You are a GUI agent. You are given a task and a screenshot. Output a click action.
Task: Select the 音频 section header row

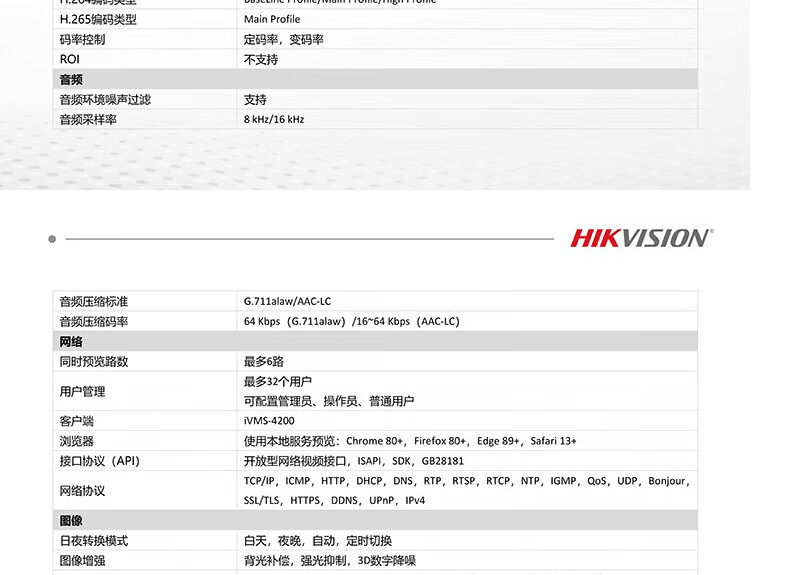point(374,79)
